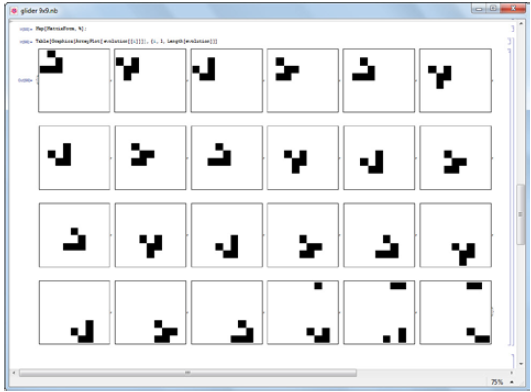This screenshot has width=531, height=392.
Task: Click the Map MatrixForm input line
Action: (61, 29)
